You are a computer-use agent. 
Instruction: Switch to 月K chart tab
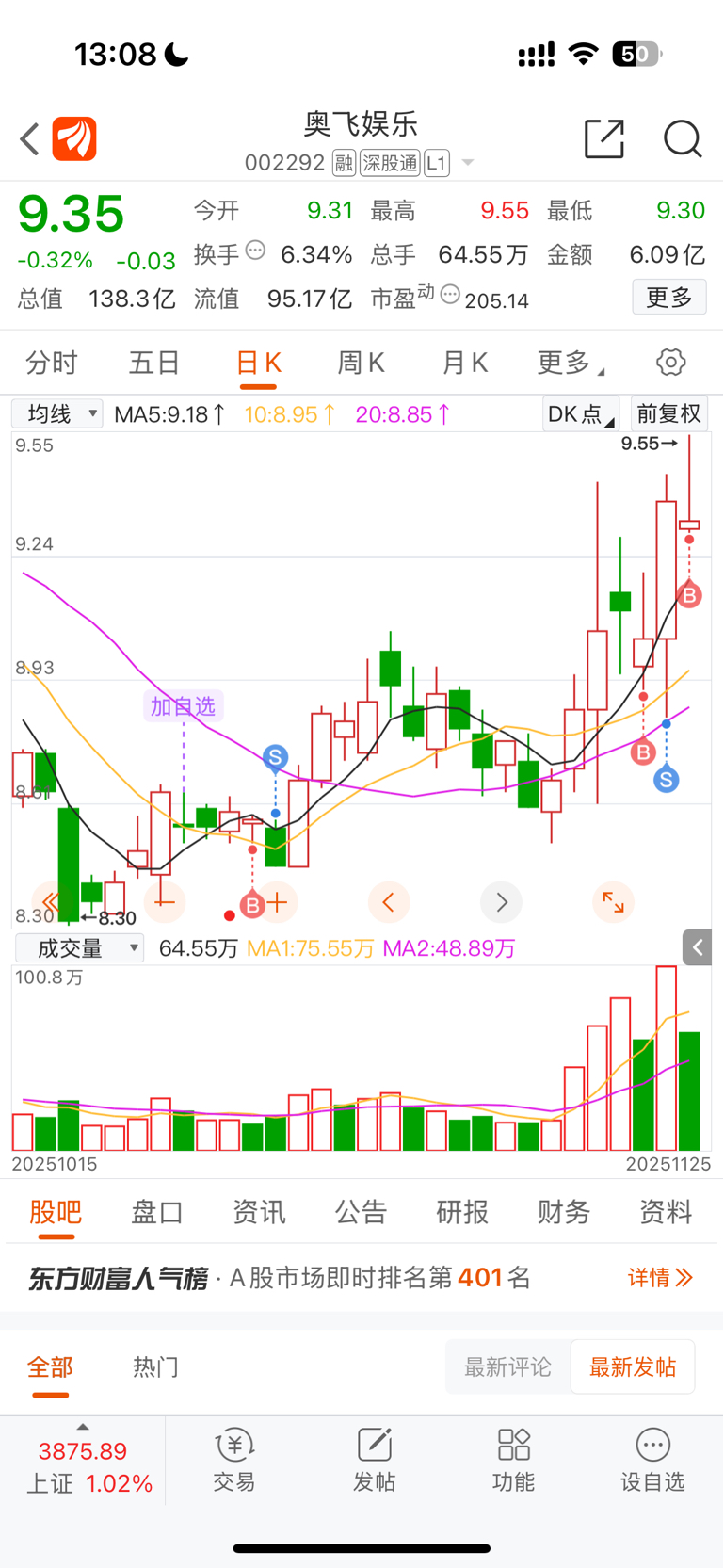(464, 363)
